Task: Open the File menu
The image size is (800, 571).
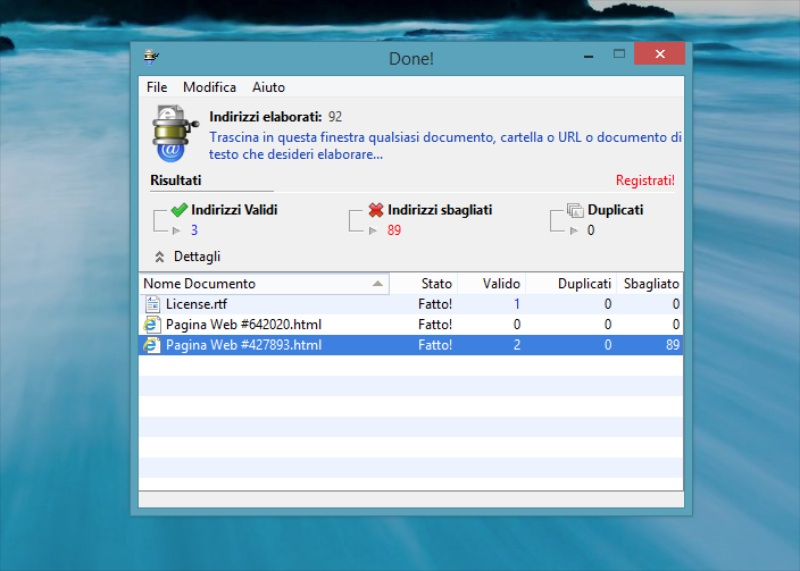Action: tap(157, 88)
